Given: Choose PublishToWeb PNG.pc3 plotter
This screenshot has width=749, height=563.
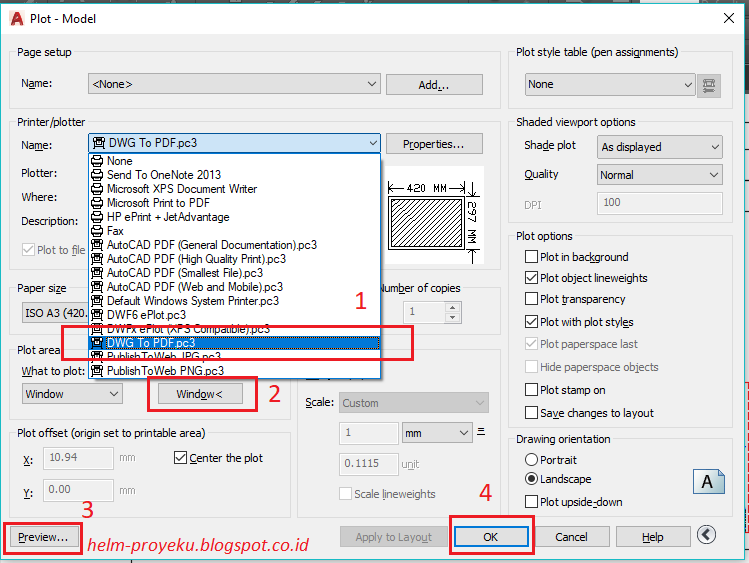Looking at the screenshot, I should 234,371.
